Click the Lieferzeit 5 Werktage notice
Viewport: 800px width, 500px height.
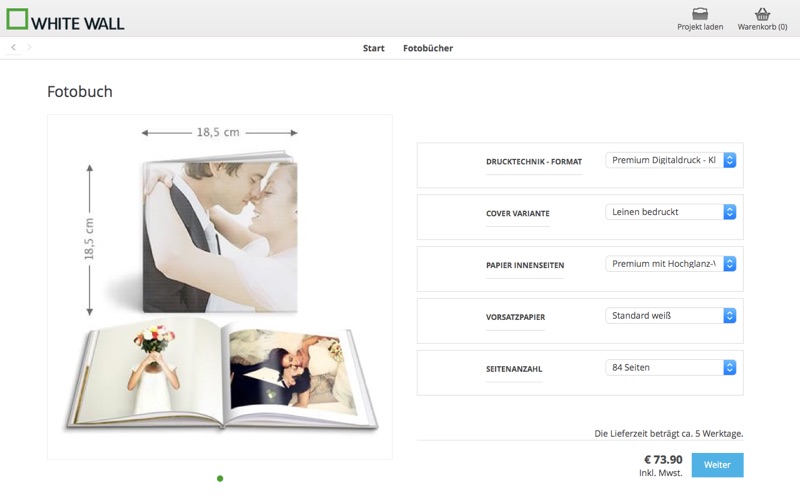click(668, 434)
